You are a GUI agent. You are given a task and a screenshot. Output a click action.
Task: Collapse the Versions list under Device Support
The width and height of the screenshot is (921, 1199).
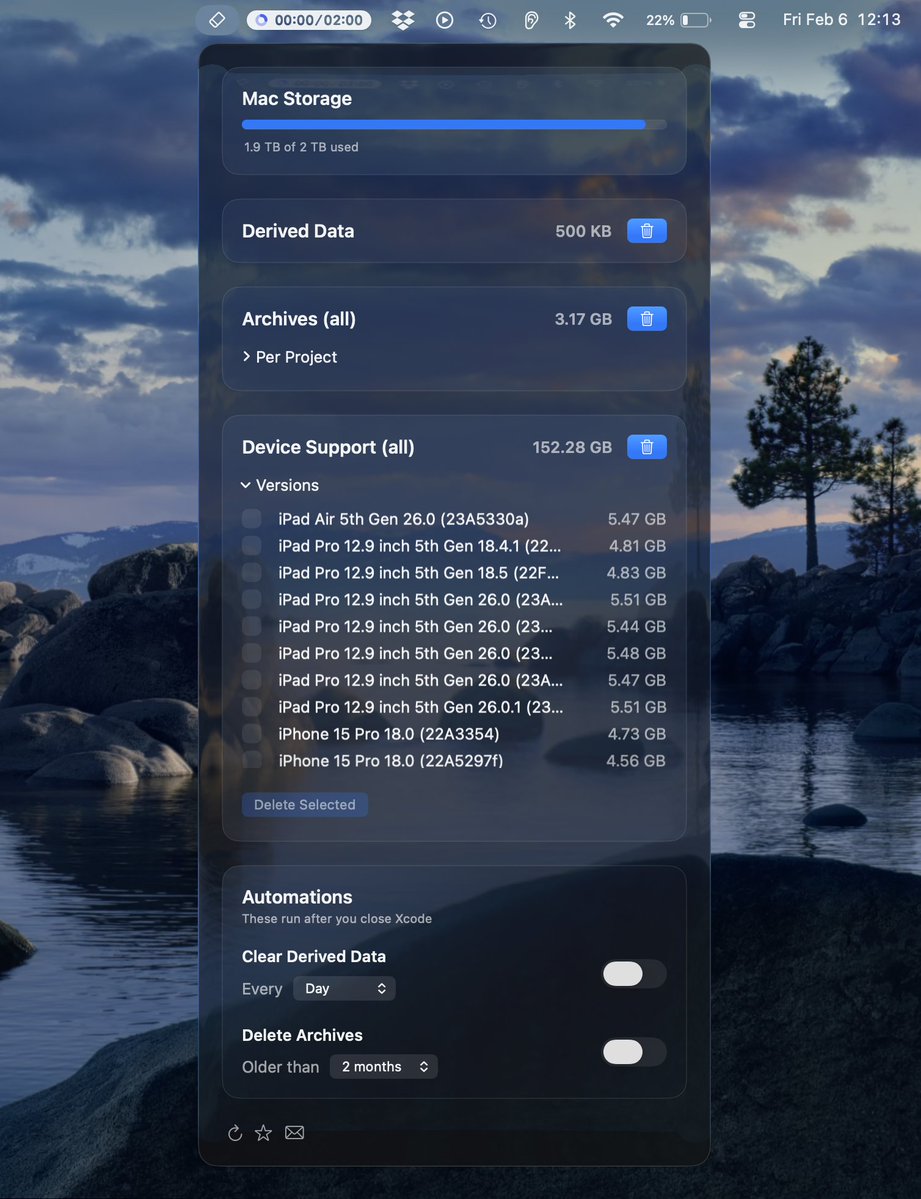click(280, 486)
